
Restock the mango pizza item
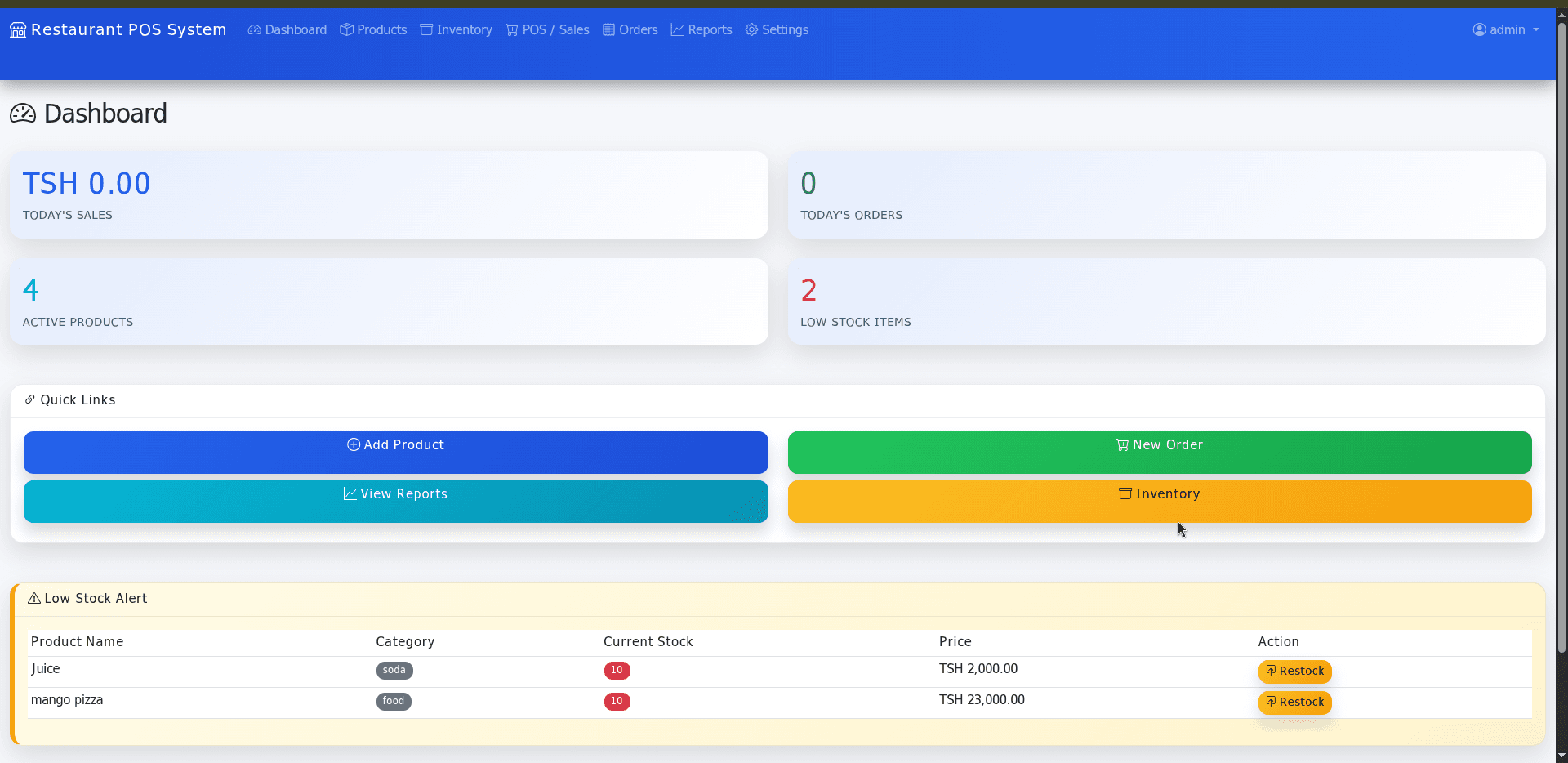tap(1294, 703)
